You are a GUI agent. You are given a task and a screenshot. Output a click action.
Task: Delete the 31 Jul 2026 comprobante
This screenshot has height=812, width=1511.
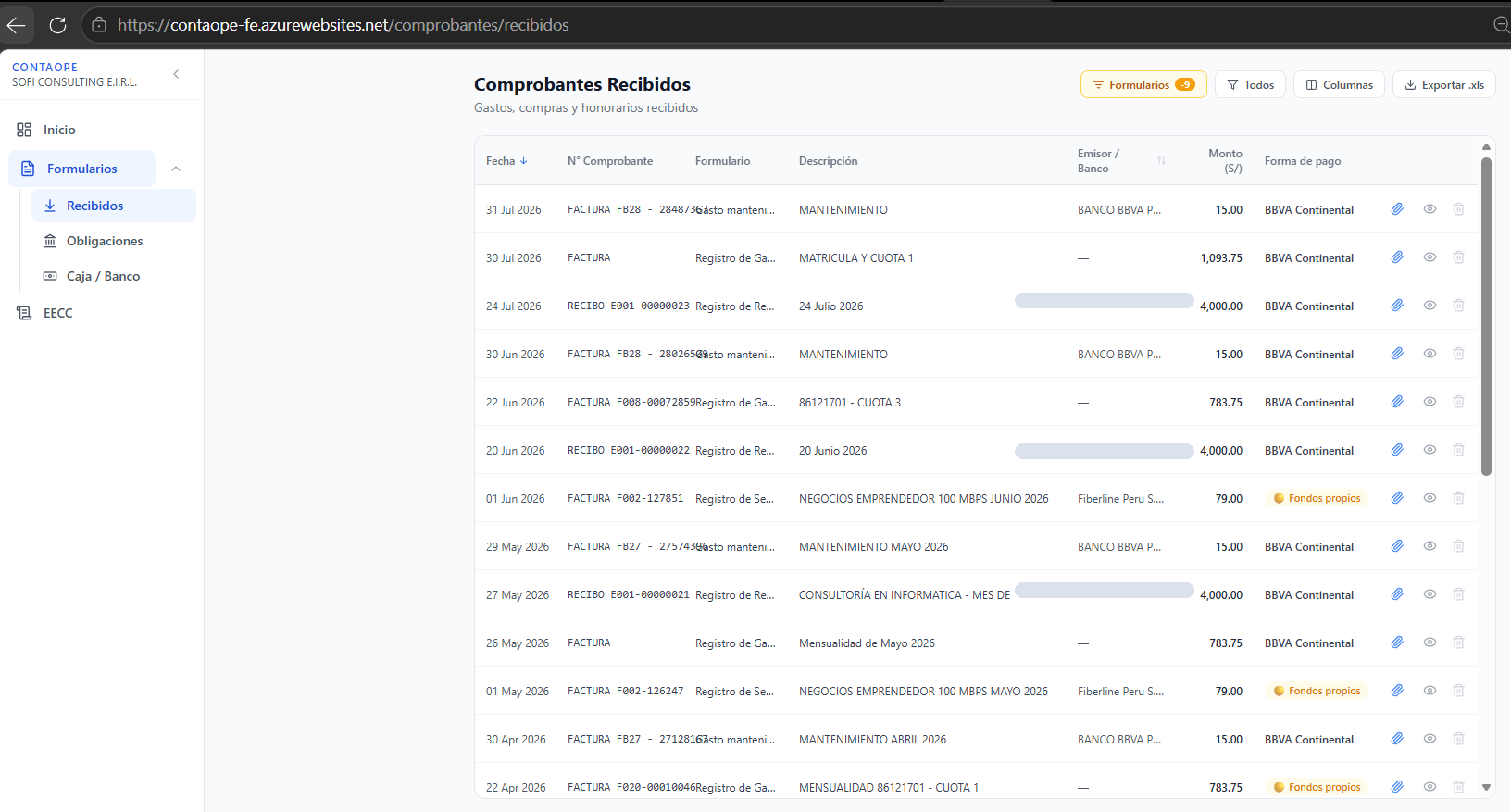point(1458,209)
